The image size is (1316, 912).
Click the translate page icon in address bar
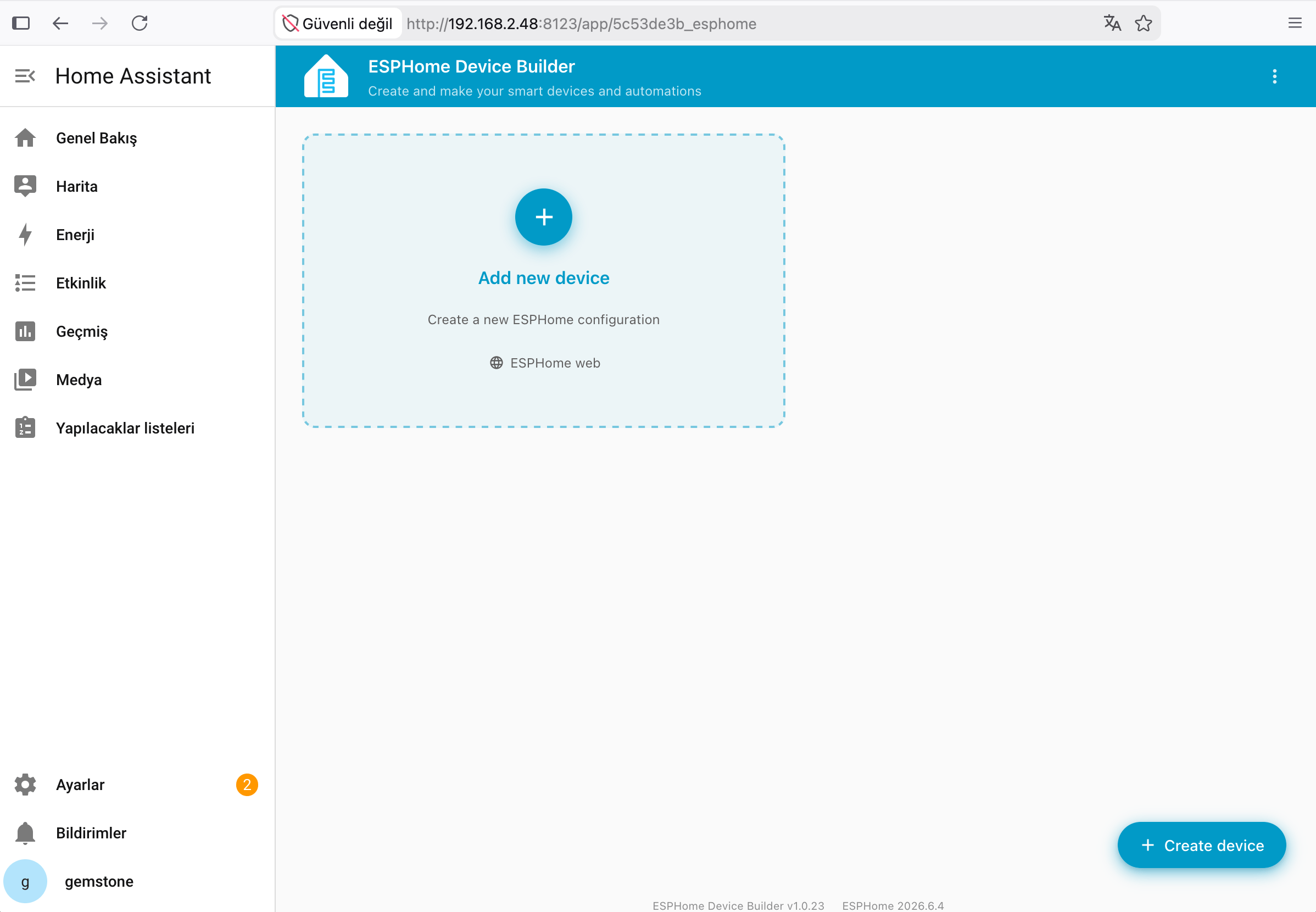[x=1112, y=24]
